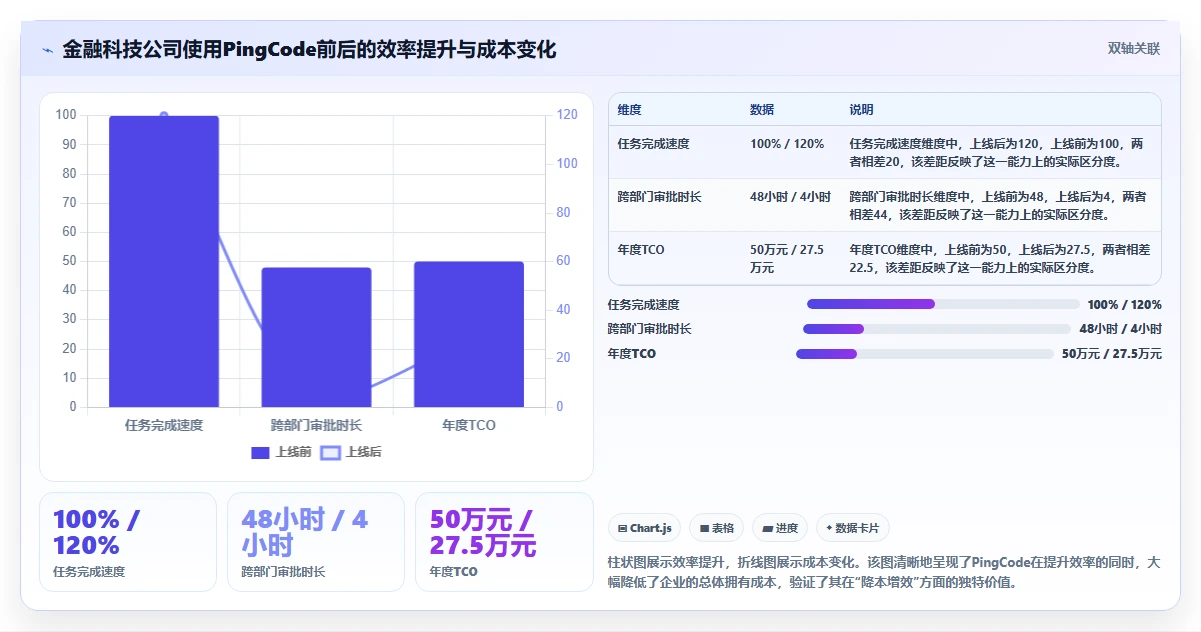Click the 双轴关联 label in header
Viewport: 1201px width, 632px height.
(1134, 49)
